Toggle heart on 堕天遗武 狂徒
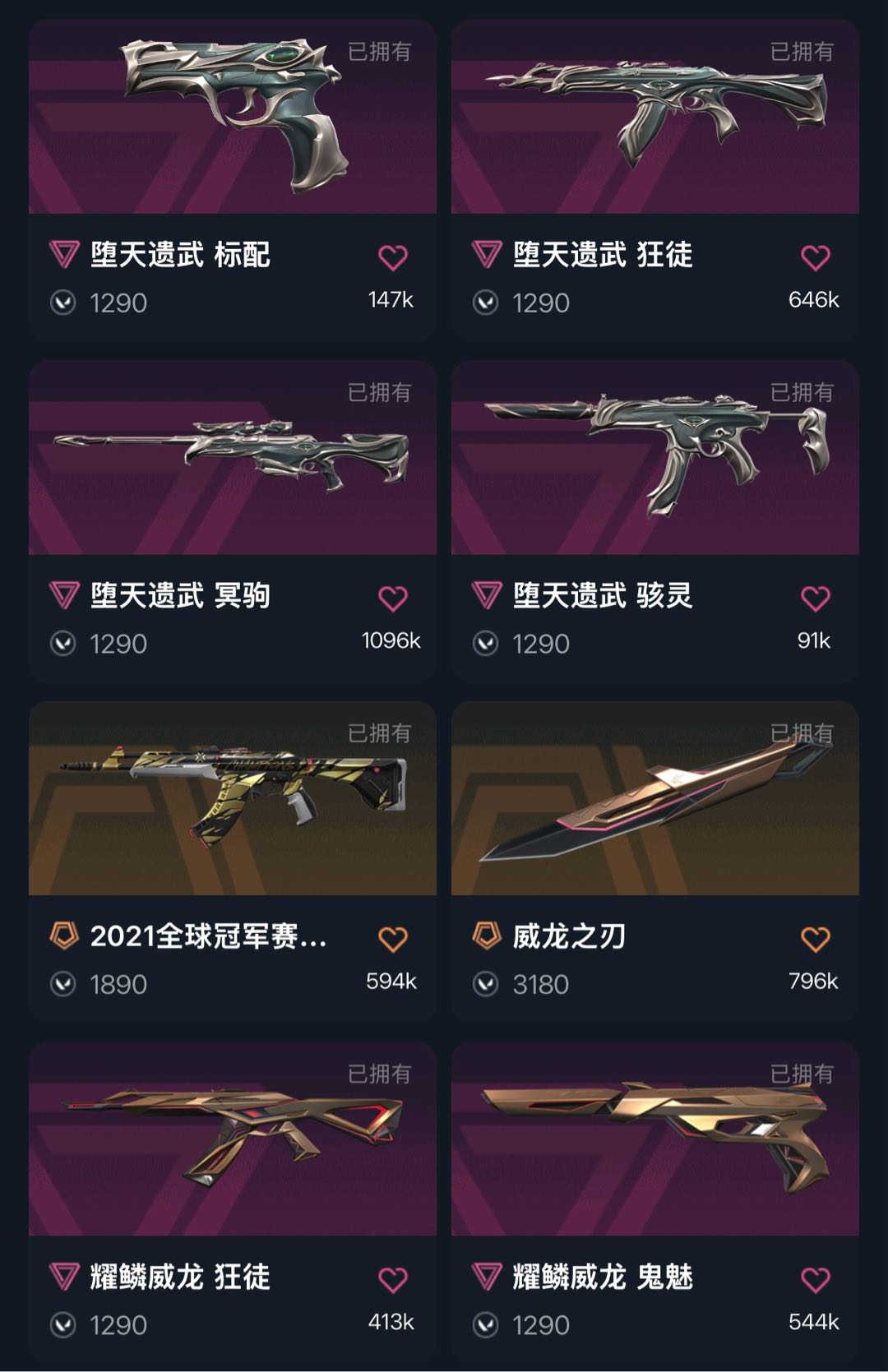Viewport: 888px width, 1372px height. pyautogui.click(x=816, y=258)
